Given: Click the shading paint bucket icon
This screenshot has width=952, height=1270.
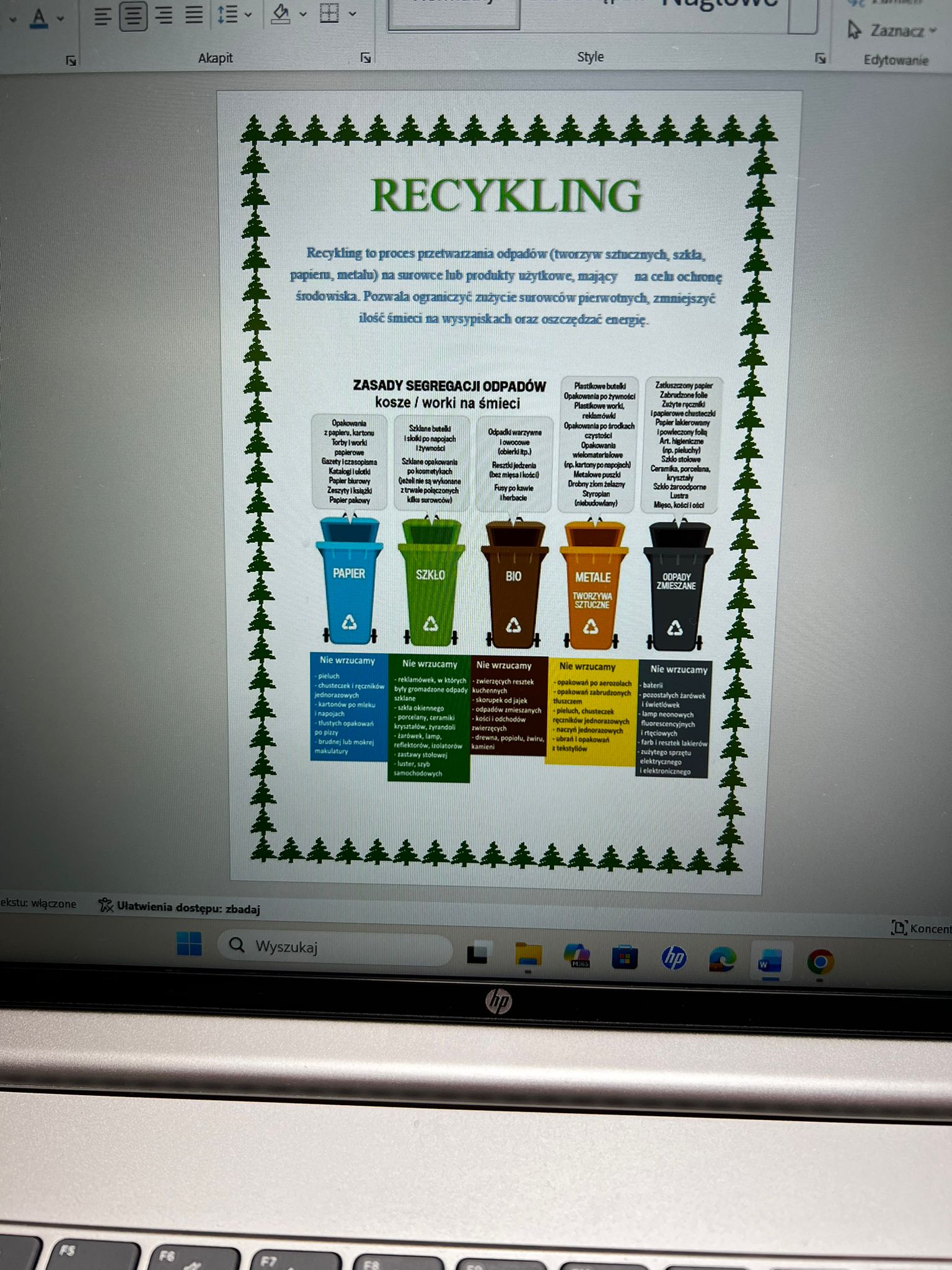Looking at the screenshot, I should point(281,14).
